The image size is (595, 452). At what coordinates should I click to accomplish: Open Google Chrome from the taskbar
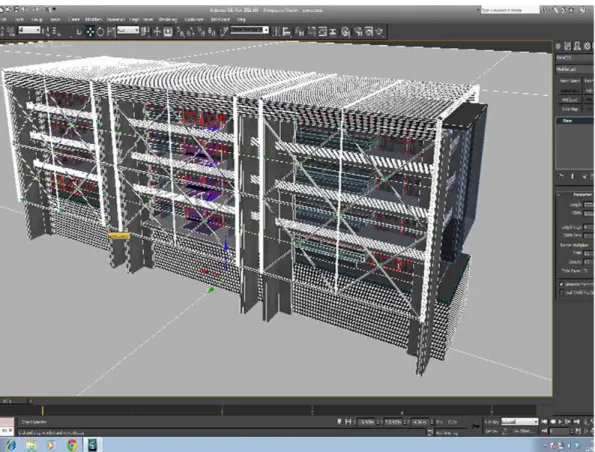pos(72,445)
